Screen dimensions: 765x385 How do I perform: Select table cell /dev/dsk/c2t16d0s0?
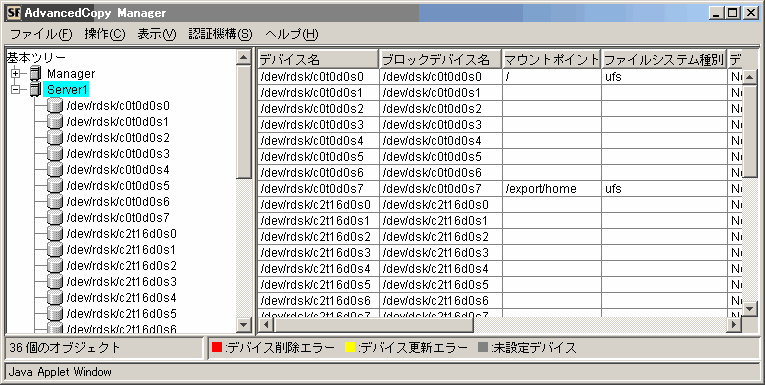click(x=441, y=205)
